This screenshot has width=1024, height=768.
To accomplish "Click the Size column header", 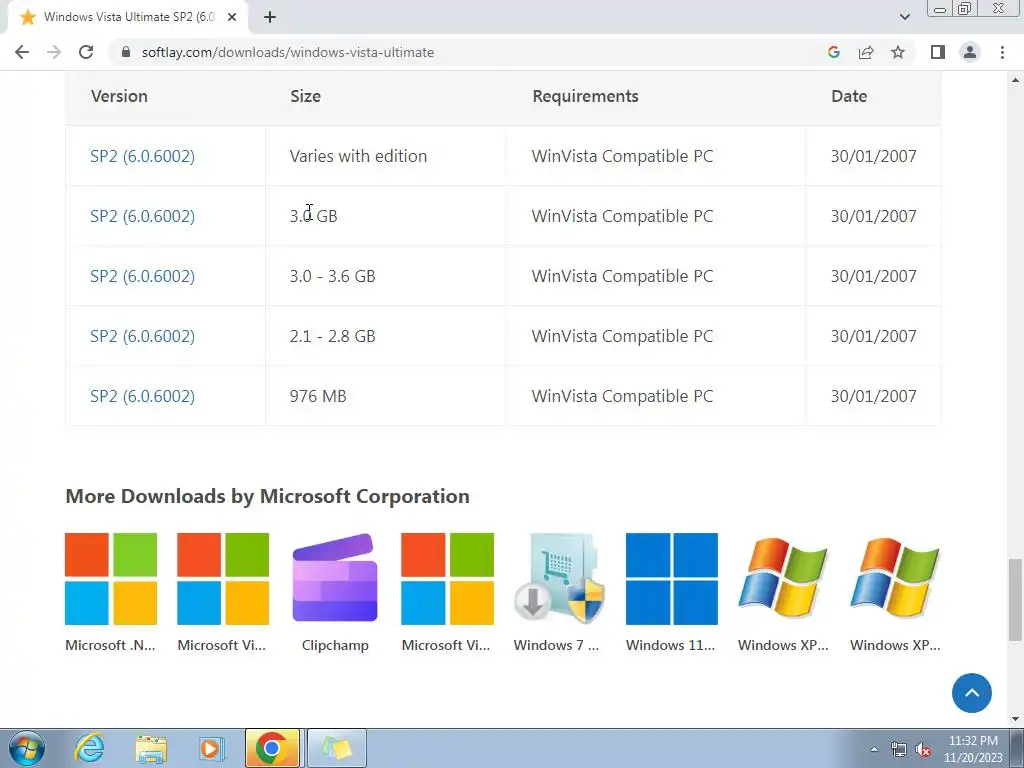I will tap(306, 96).
